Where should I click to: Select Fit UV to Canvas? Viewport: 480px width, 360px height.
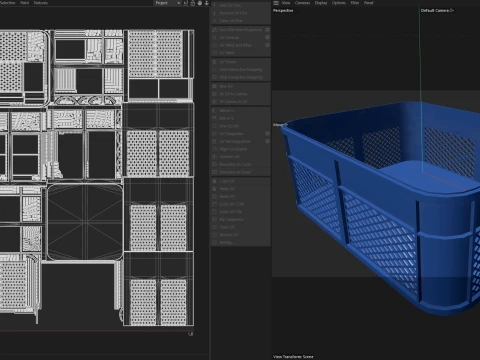[240, 94]
